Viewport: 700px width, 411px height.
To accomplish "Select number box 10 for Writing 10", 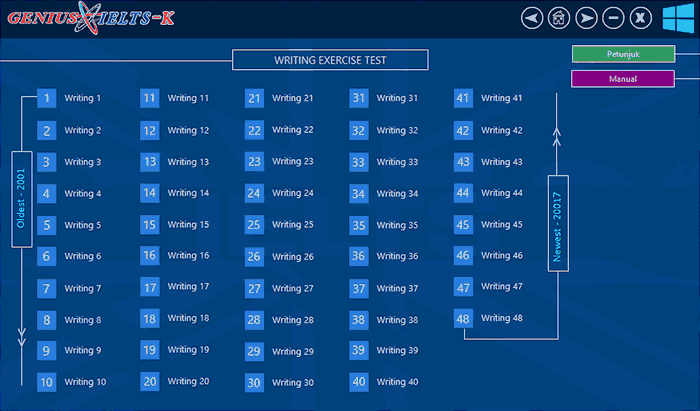I will (x=47, y=382).
